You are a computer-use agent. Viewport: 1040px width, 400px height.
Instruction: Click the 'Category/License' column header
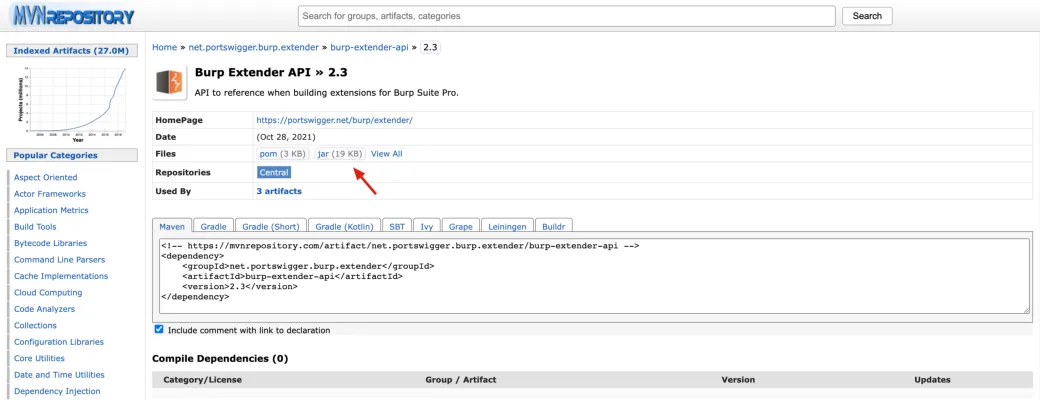tap(202, 380)
